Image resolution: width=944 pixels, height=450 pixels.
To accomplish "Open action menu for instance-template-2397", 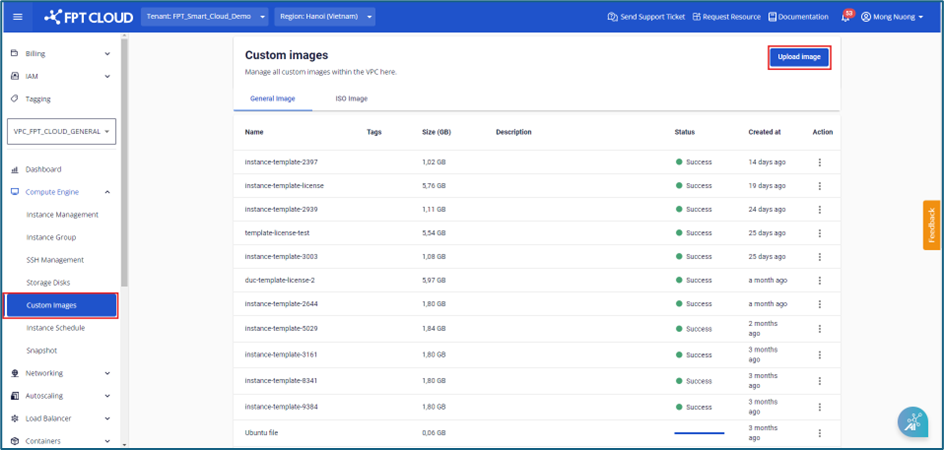I will pyautogui.click(x=819, y=162).
